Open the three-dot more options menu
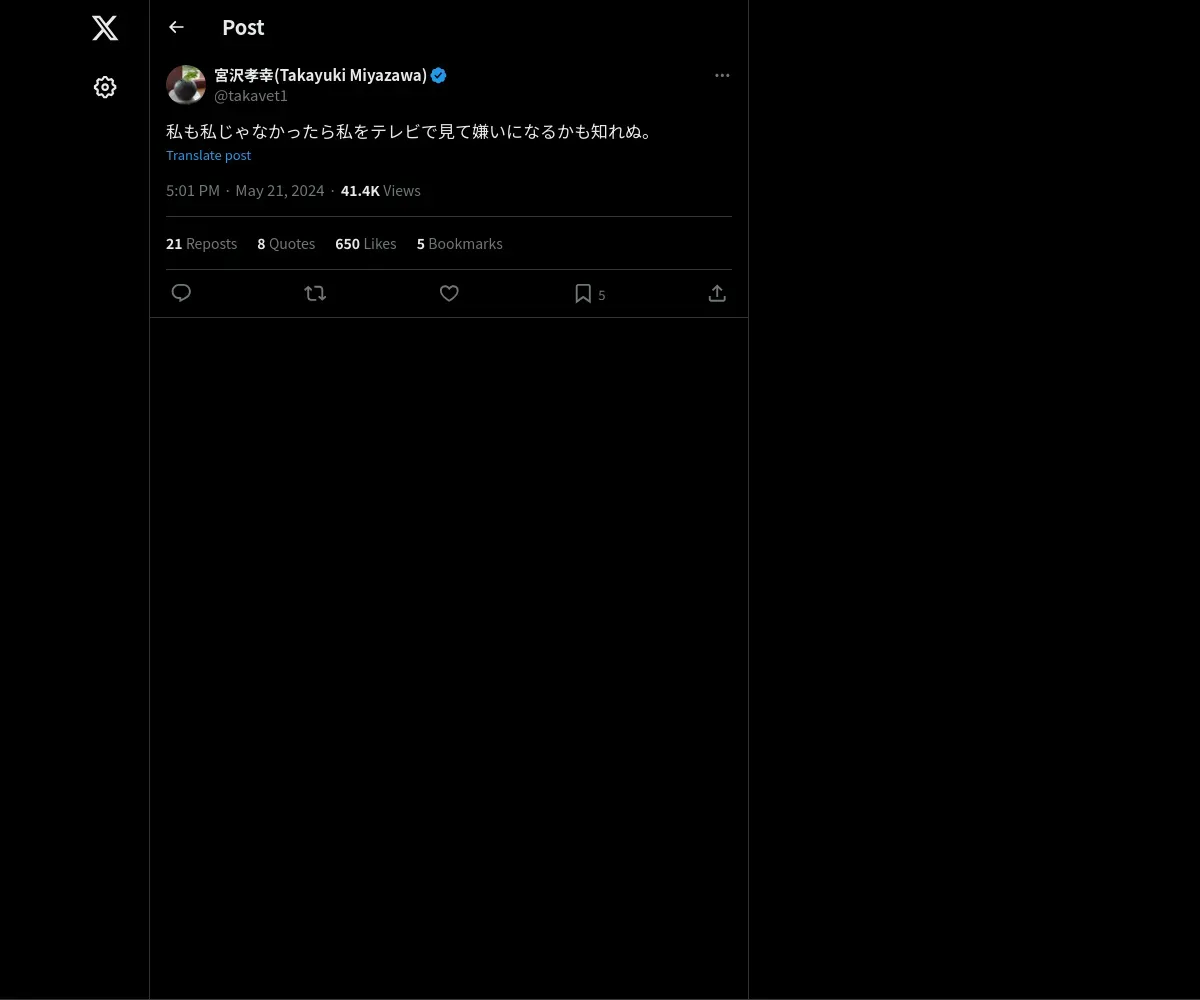 pos(722,75)
